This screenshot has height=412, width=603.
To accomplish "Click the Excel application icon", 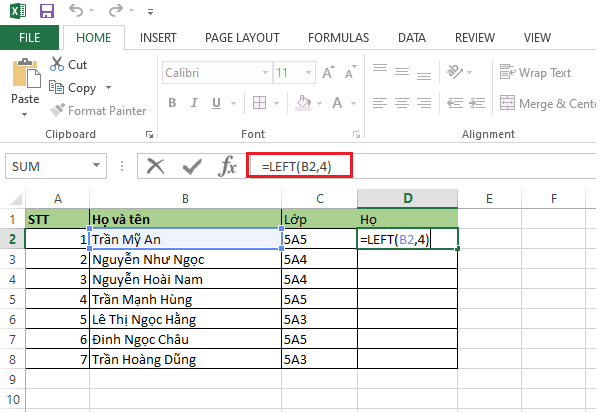I will tap(18, 11).
